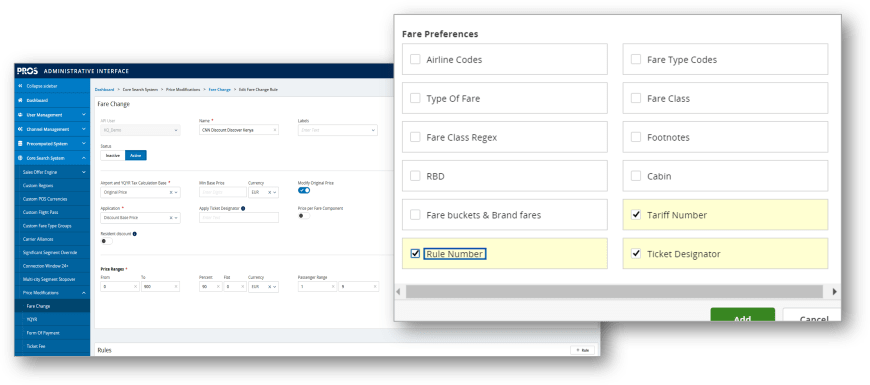Viewport: 870px width, 385px height.
Task: Clear the Name field with the x icon
Action: coord(275,130)
